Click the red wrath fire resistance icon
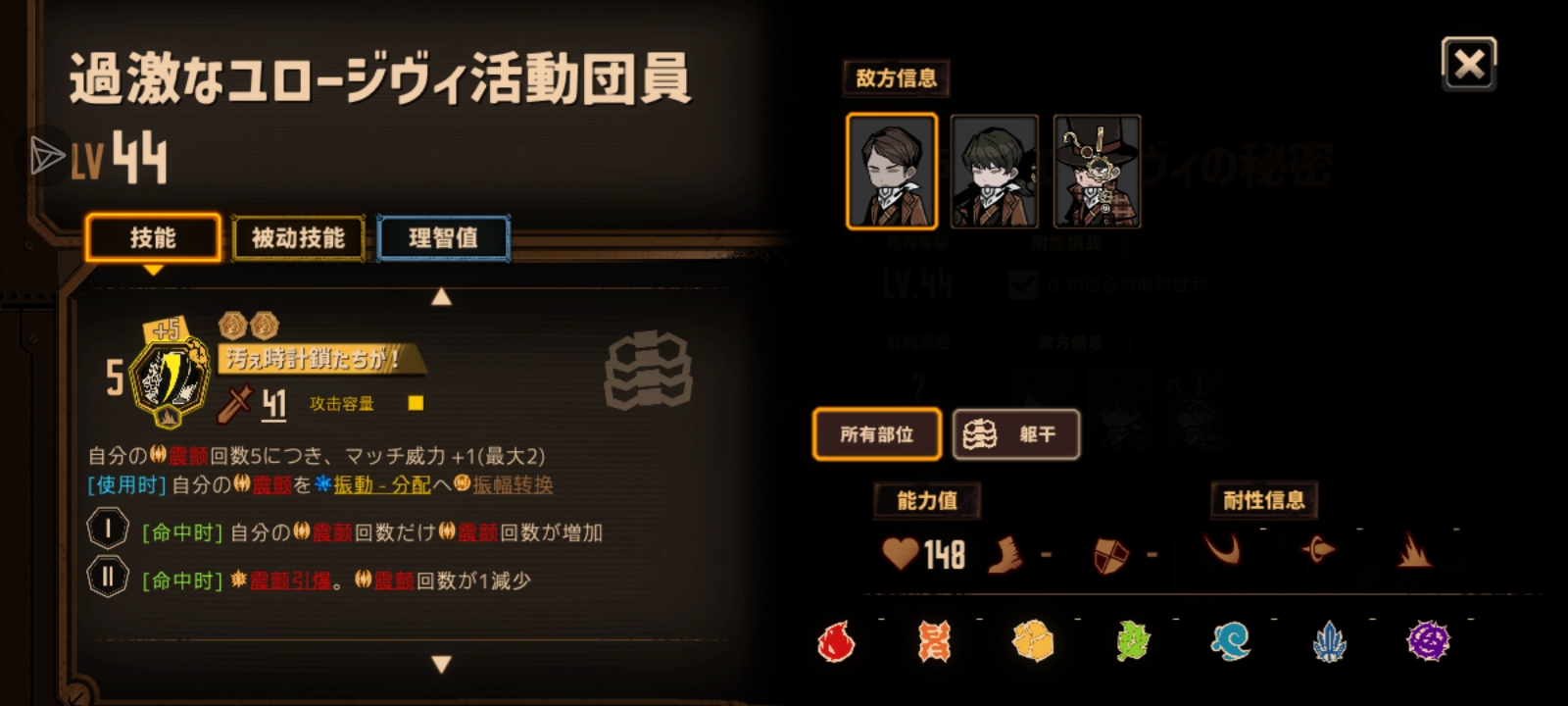1568x706 pixels. pyautogui.click(x=836, y=642)
